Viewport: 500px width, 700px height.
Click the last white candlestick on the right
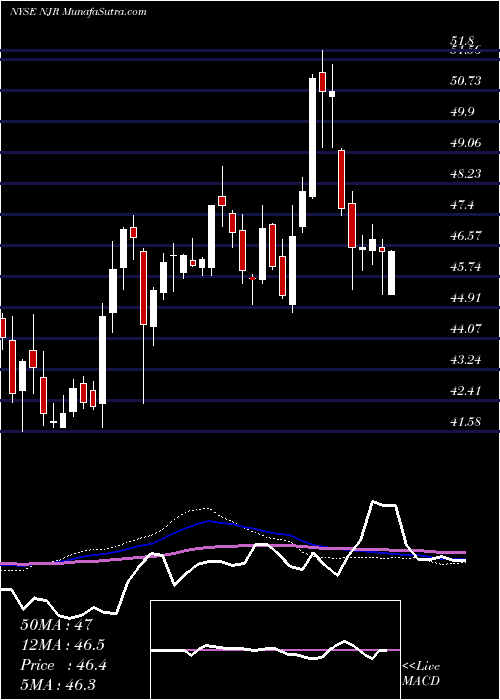point(392,273)
